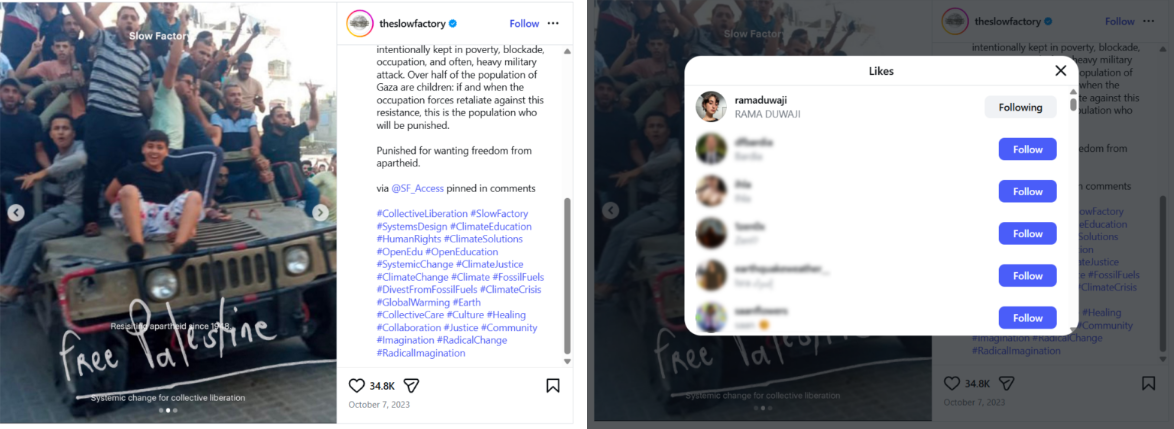Click the 34.8K likes count on the undimmed post

(x=382, y=385)
